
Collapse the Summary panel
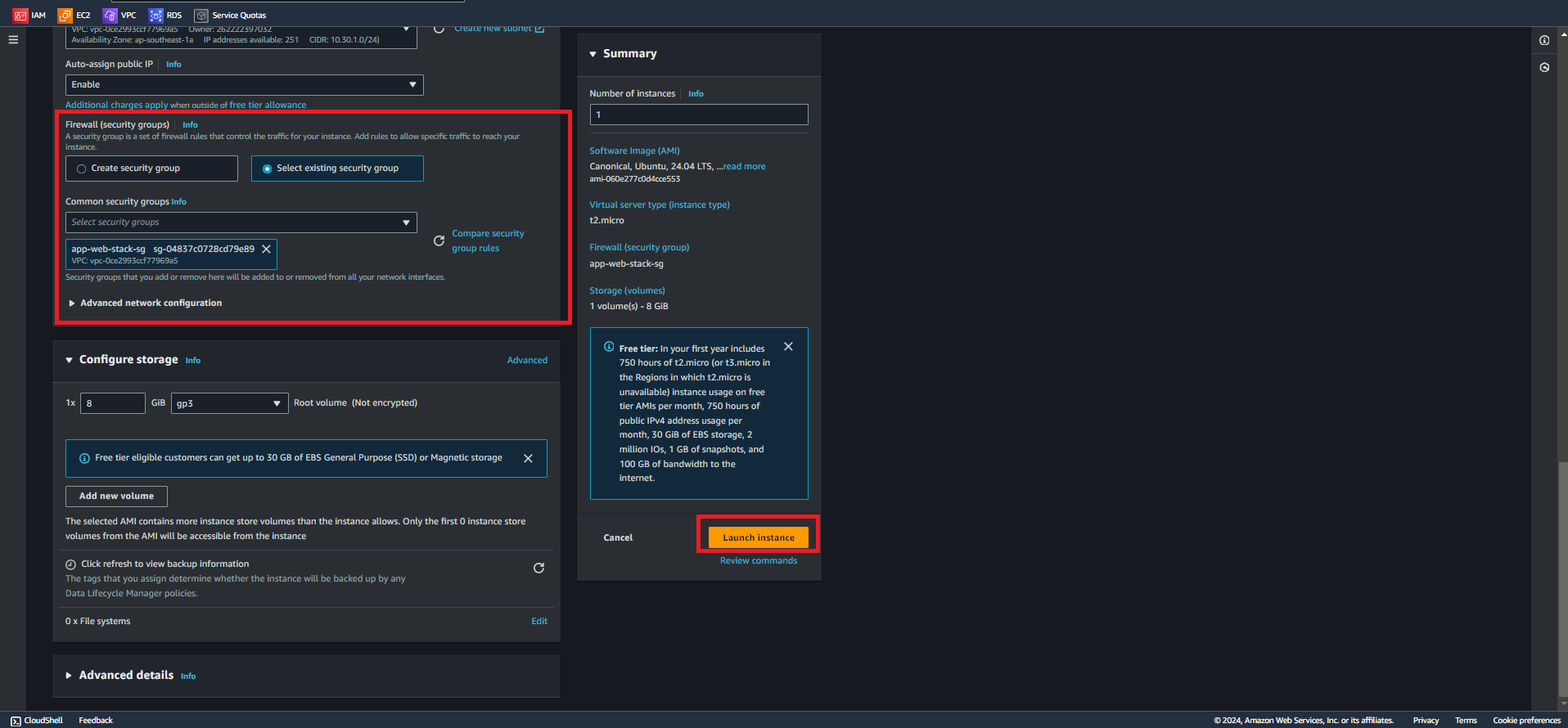593,54
